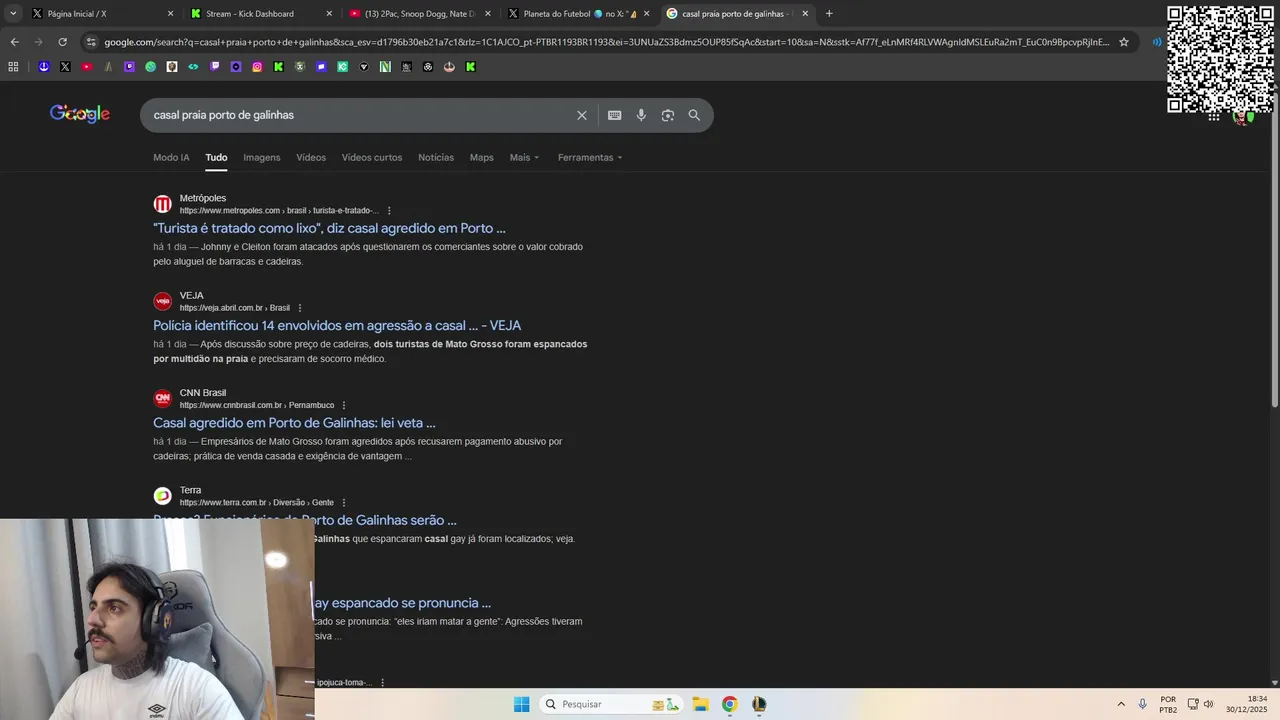Open 'Turista é tratado como lixo' Metrópoles article
Image resolution: width=1280 pixels, height=720 pixels.
click(x=329, y=228)
